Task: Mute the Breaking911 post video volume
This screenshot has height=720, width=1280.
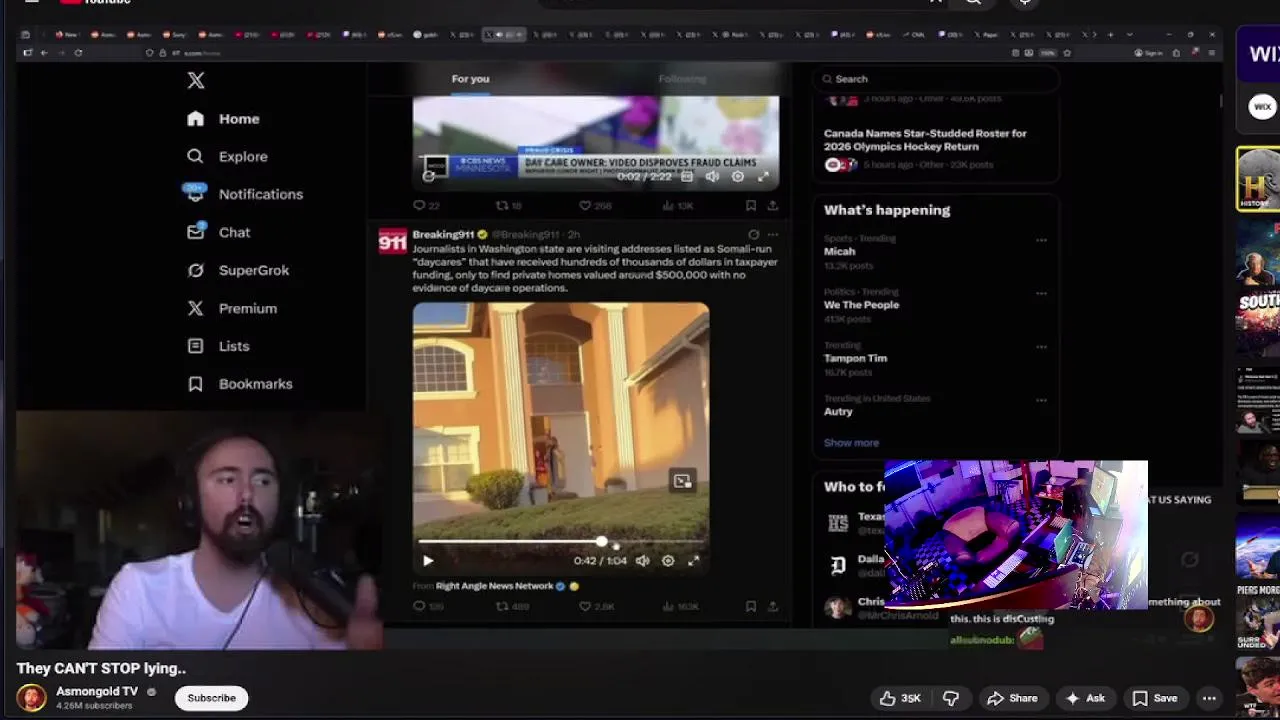Action: (x=643, y=561)
